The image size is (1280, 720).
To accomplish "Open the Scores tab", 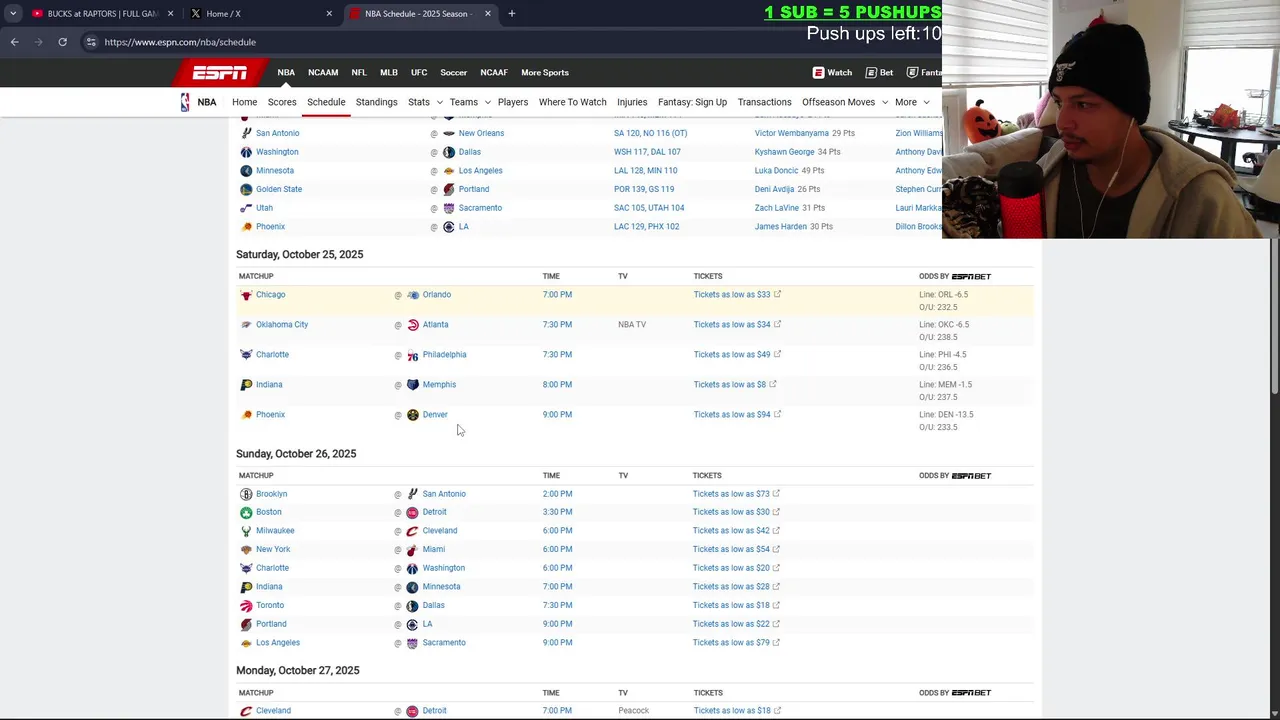I will tap(282, 102).
